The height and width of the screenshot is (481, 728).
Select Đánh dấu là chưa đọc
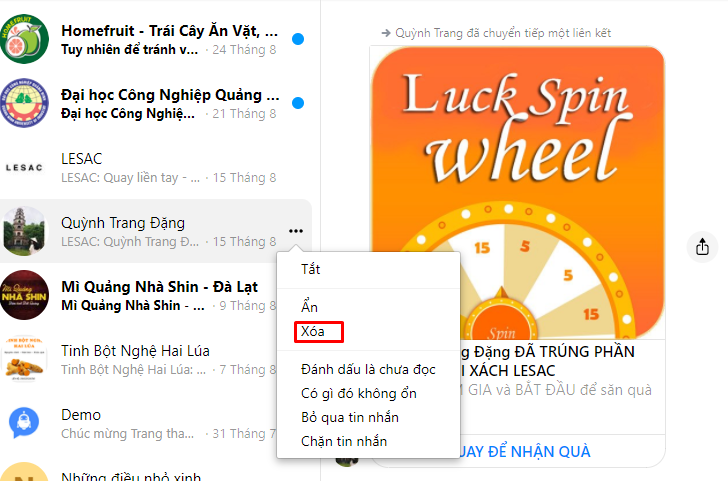point(368,370)
